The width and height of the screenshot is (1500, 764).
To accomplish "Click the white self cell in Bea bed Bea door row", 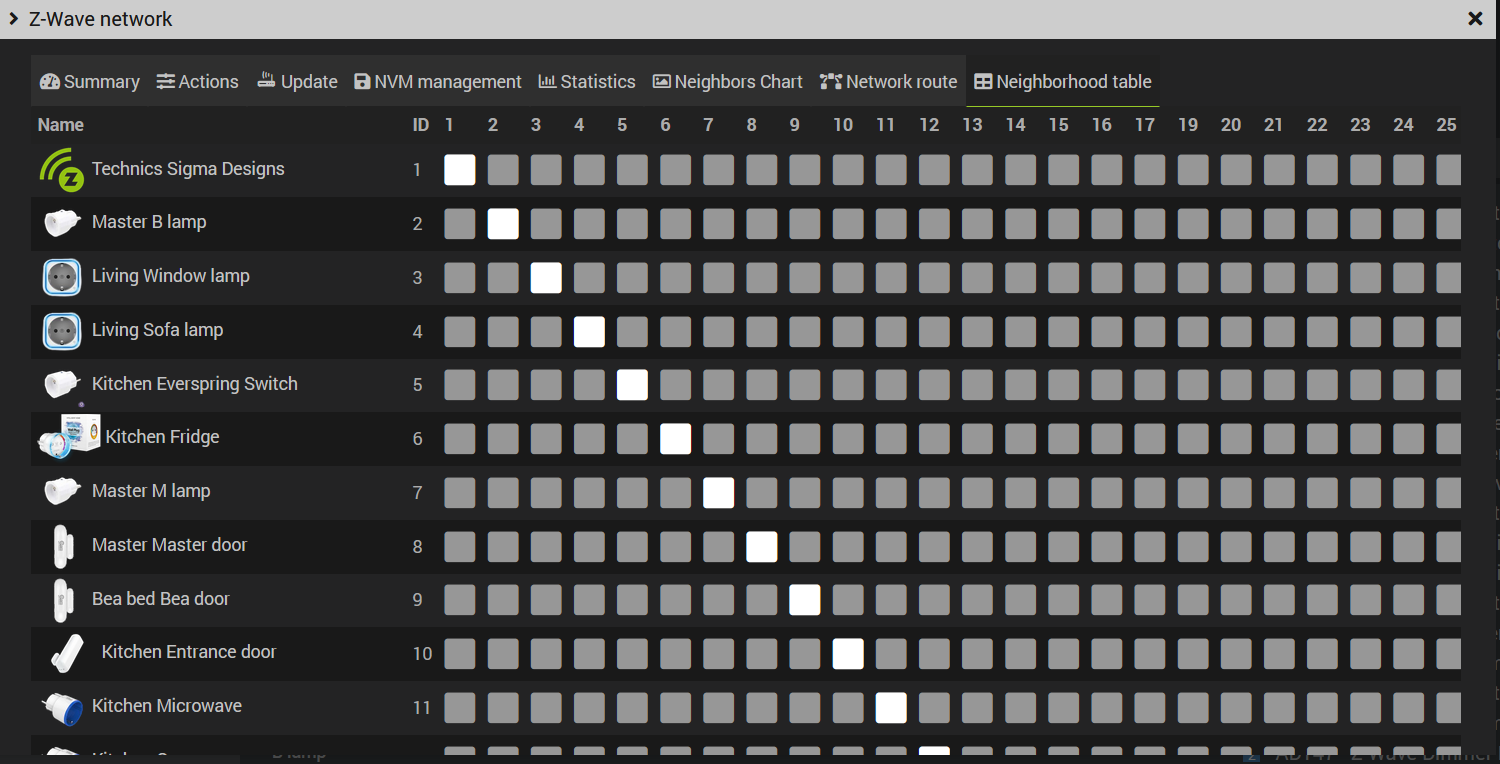I will coord(805,600).
